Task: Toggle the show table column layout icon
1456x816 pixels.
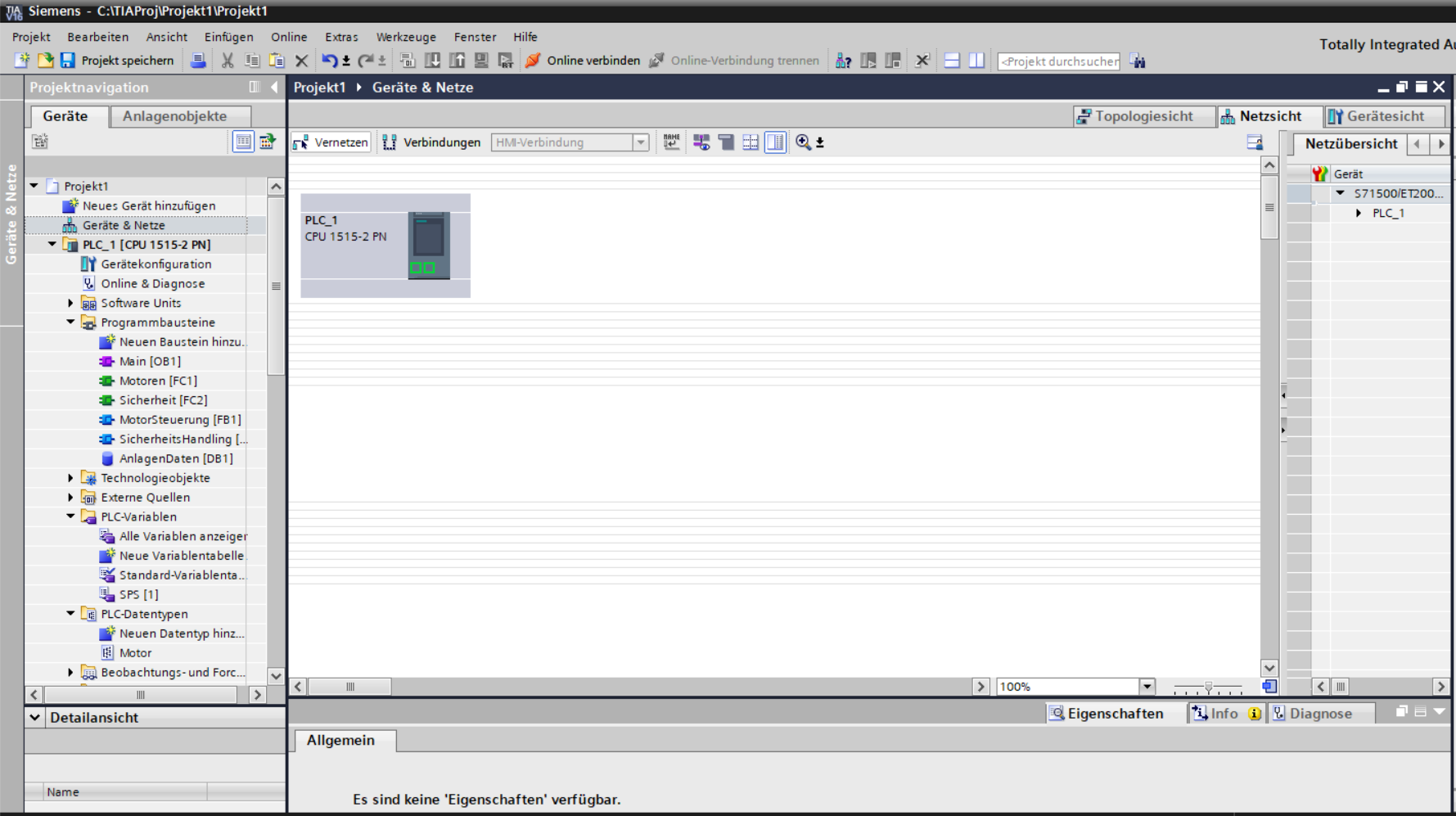Action: tap(775, 142)
